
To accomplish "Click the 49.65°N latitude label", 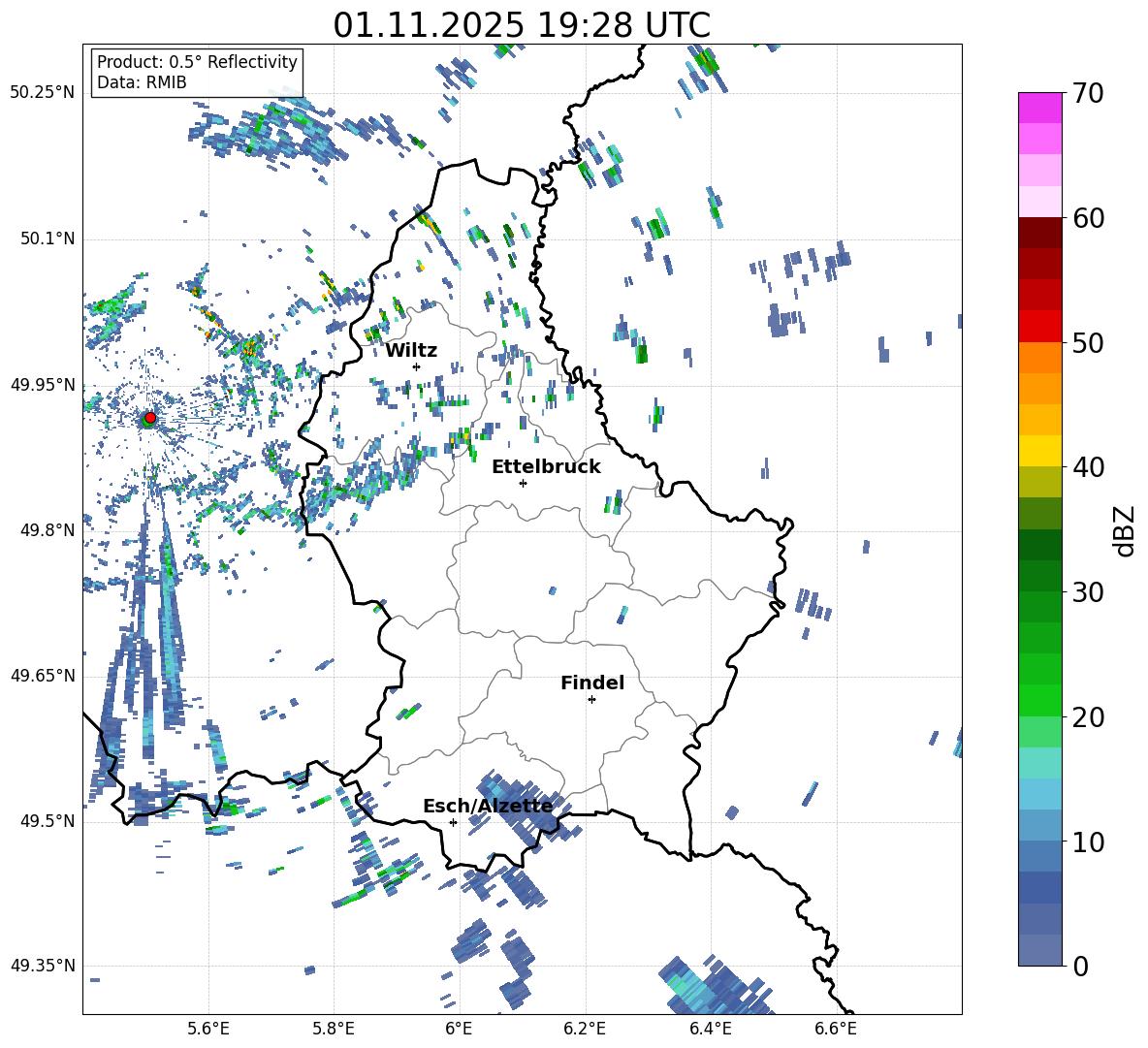I will click(x=43, y=676).
